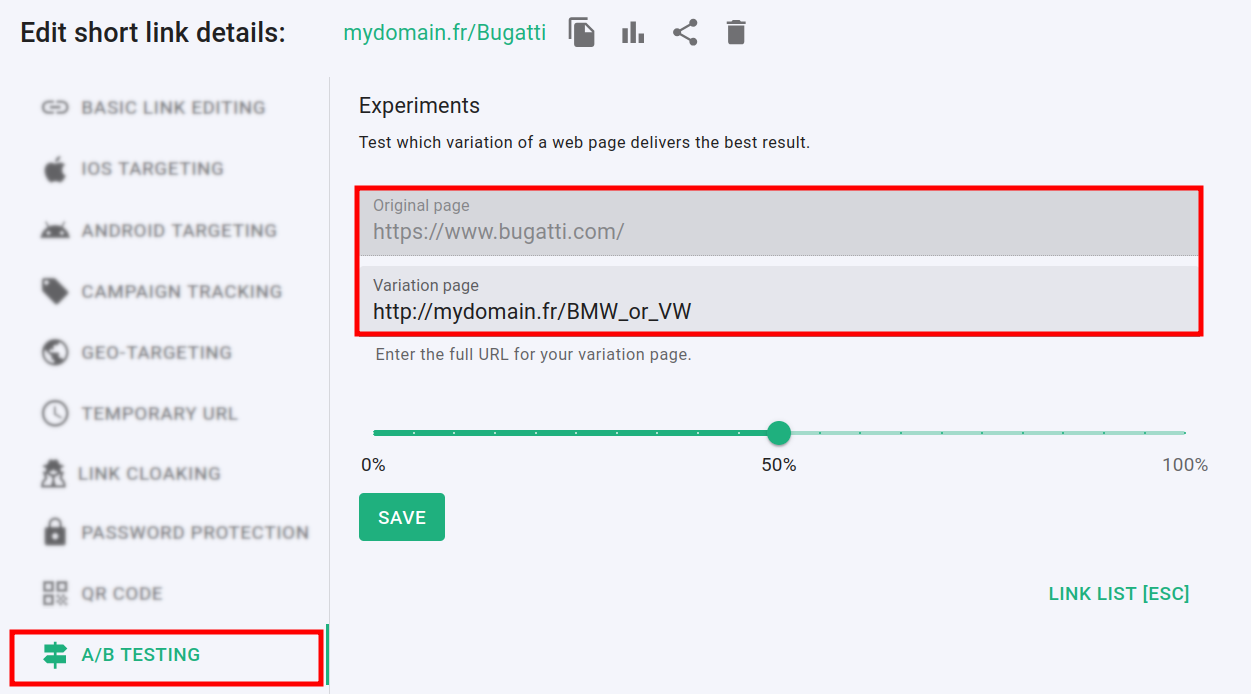Delete the short link via trash icon

pyautogui.click(x=736, y=32)
